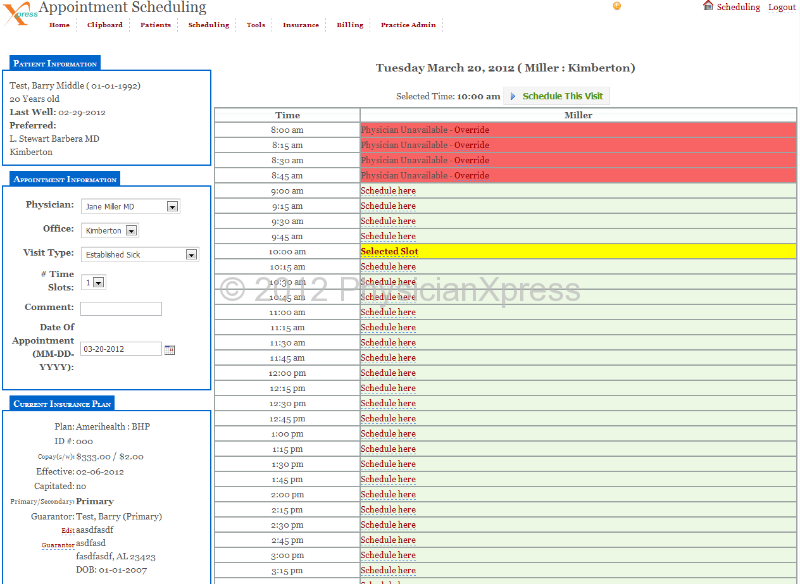Open the Billing menu
The image size is (800, 584).
click(x=350, y=25)
